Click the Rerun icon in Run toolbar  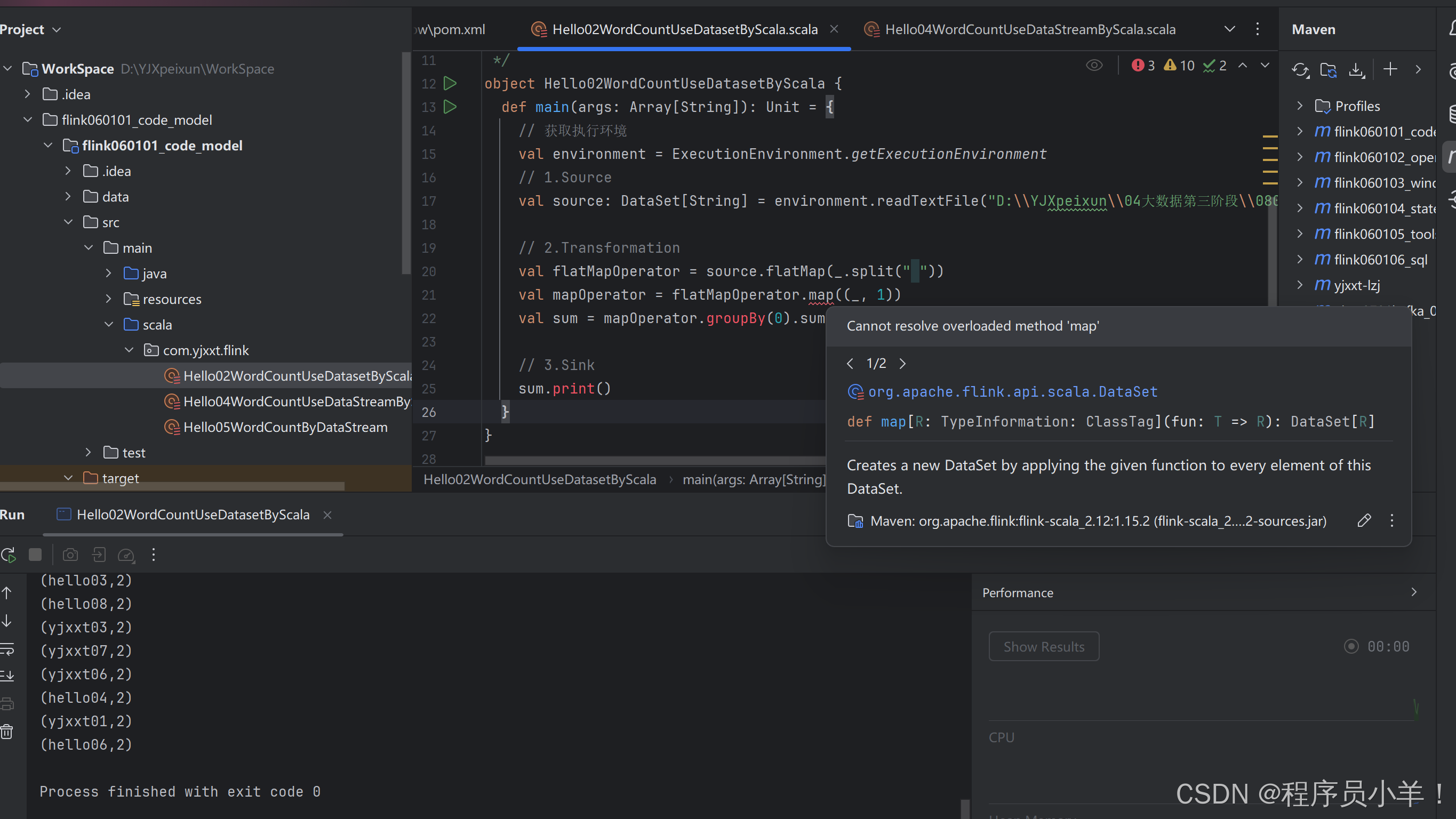(9, 555)
